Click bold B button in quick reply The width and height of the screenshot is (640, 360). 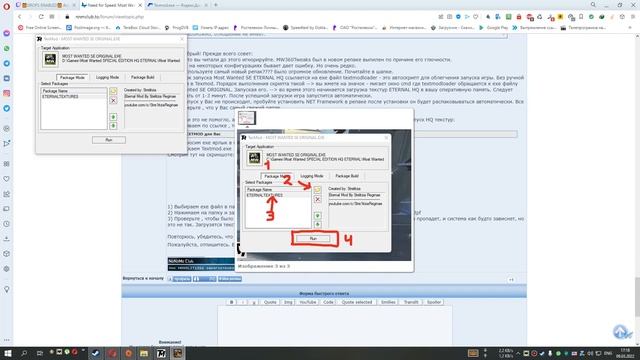pos(231,302)
